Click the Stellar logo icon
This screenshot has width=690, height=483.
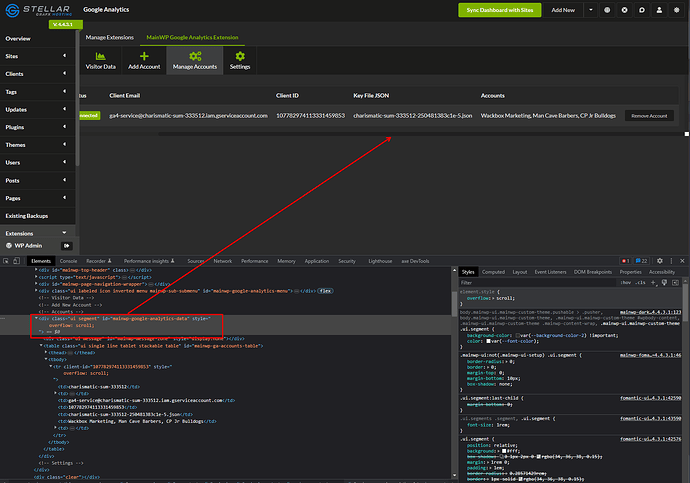[12, 10]
